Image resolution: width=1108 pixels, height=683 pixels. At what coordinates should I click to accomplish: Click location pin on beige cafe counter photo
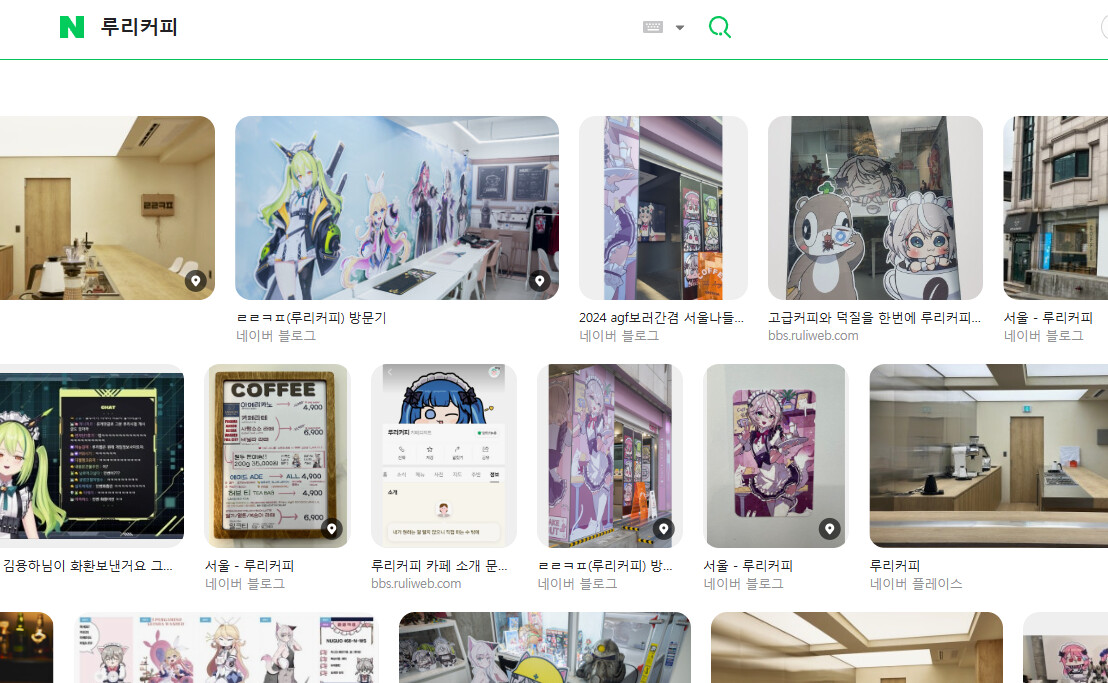tap(196, 281)
